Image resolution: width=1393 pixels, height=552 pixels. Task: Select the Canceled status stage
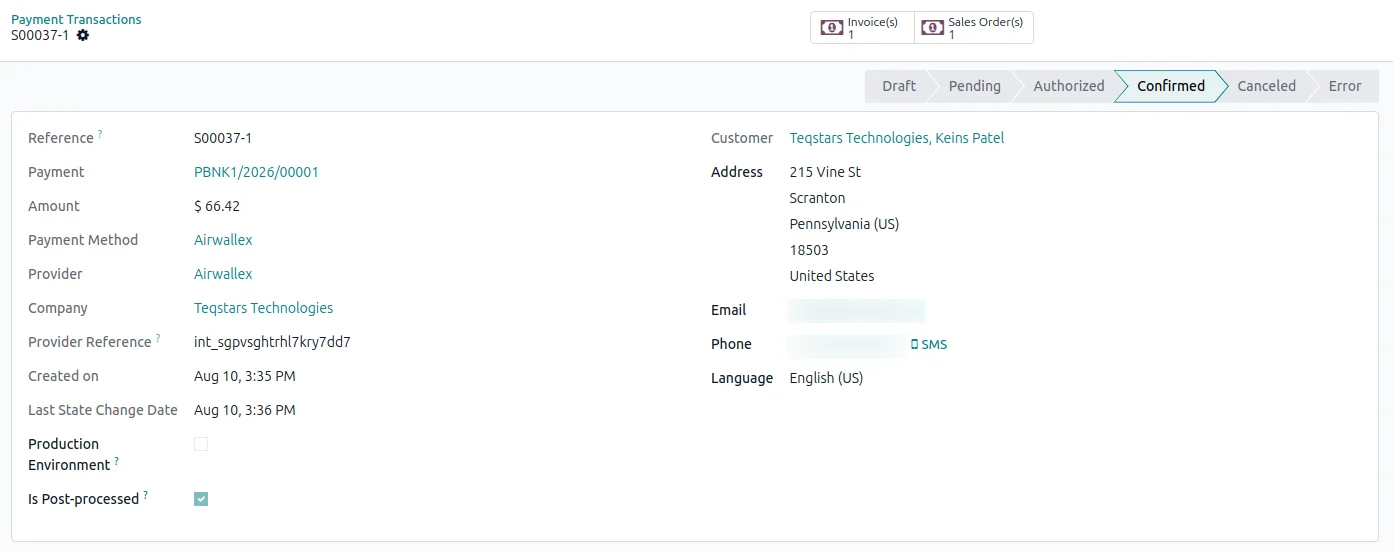(x=1266, y=86)
